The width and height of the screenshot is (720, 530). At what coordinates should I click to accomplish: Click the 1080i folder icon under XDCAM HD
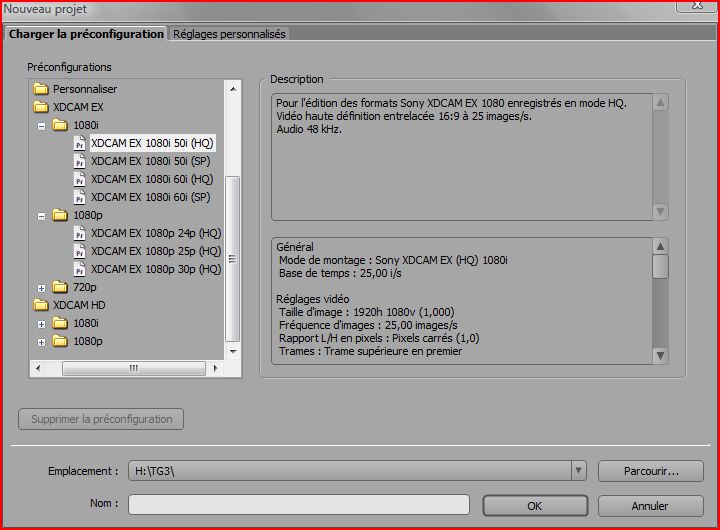click(x=60, y=323)
